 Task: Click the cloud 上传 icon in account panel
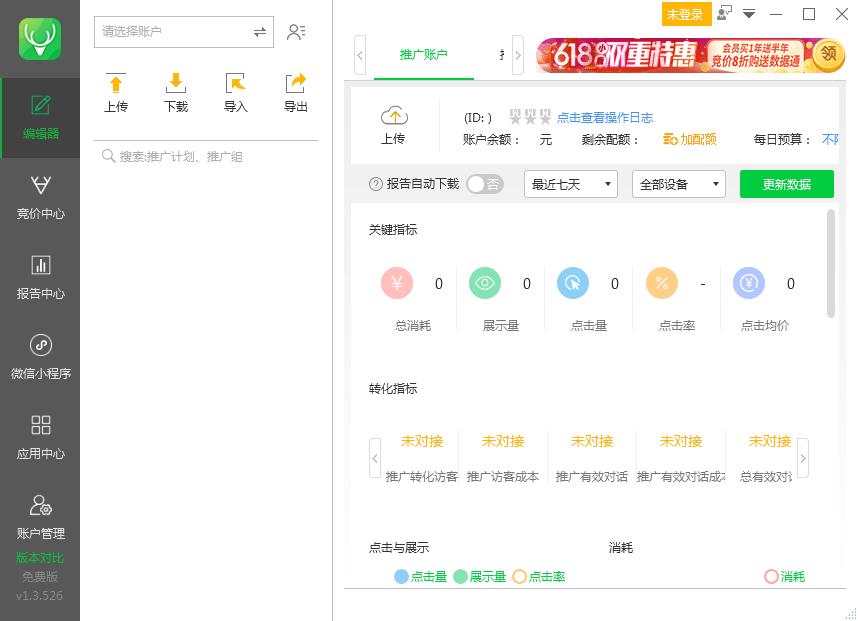393,118
